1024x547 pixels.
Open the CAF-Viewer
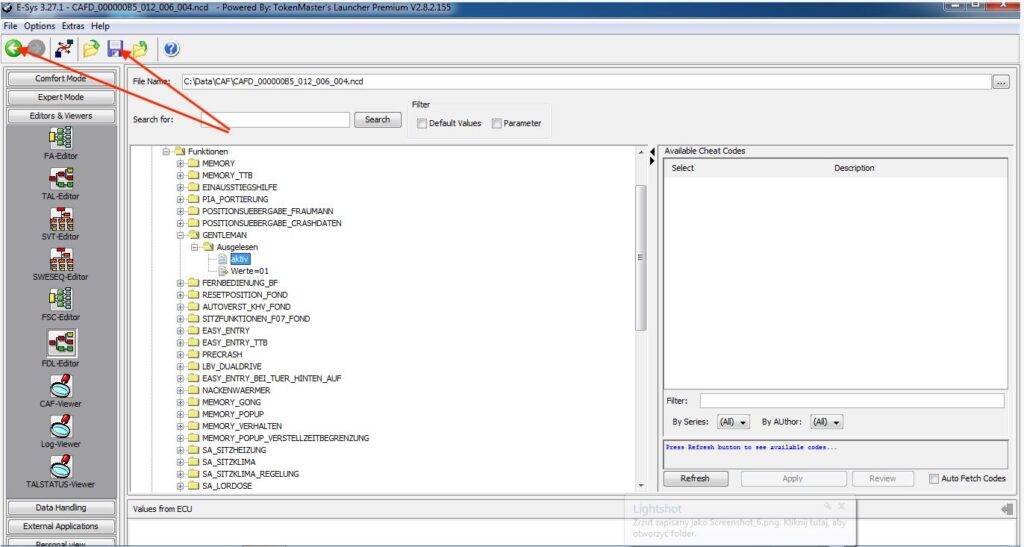point(61,386)
